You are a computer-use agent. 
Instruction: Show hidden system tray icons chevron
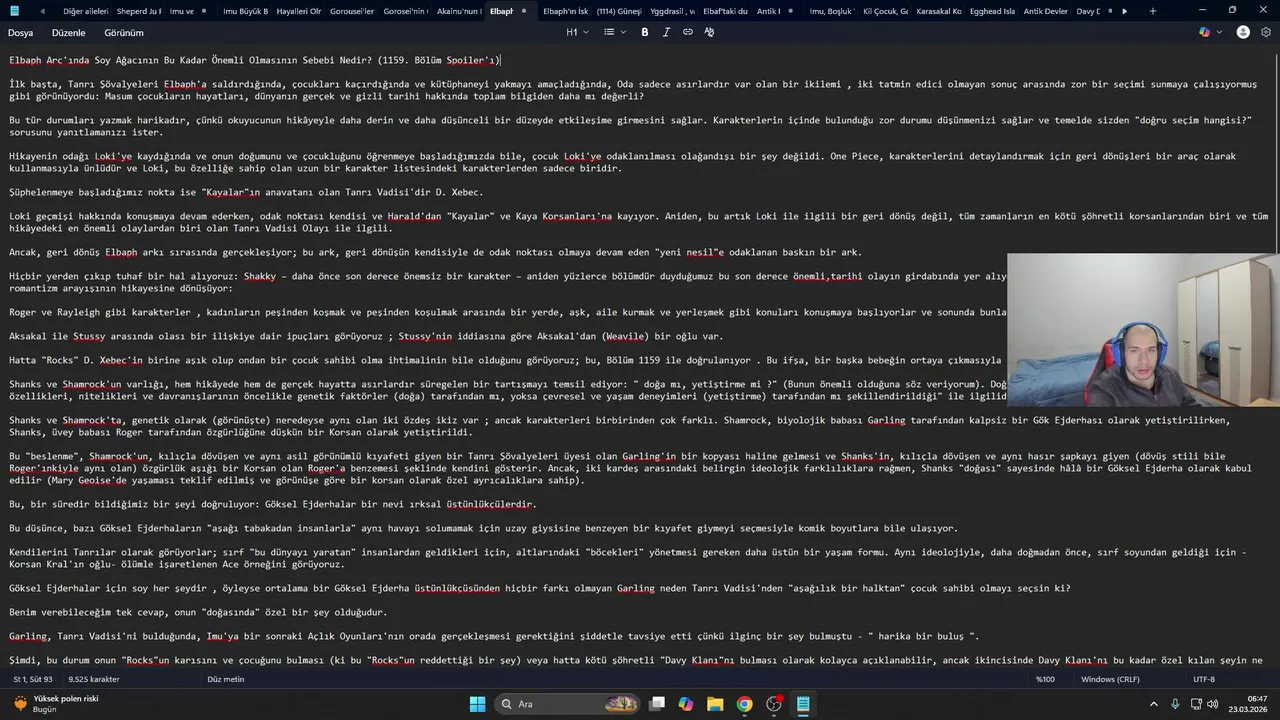tap(1154, 704)
